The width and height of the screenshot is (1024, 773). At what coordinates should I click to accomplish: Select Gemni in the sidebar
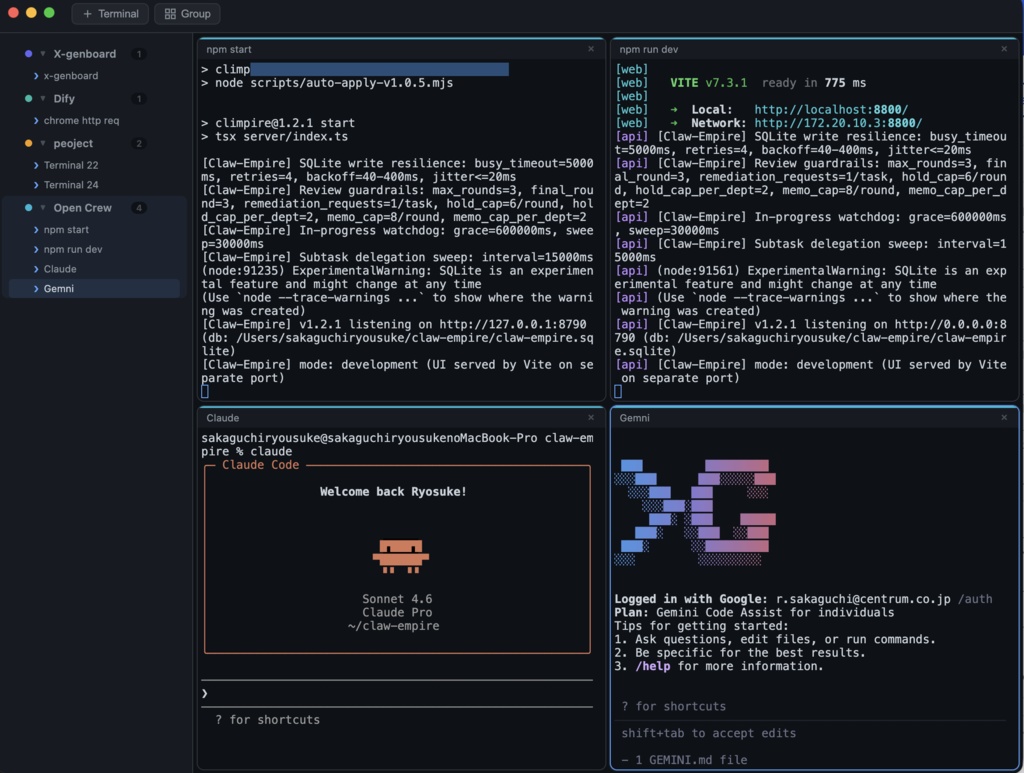click(95, 289)
